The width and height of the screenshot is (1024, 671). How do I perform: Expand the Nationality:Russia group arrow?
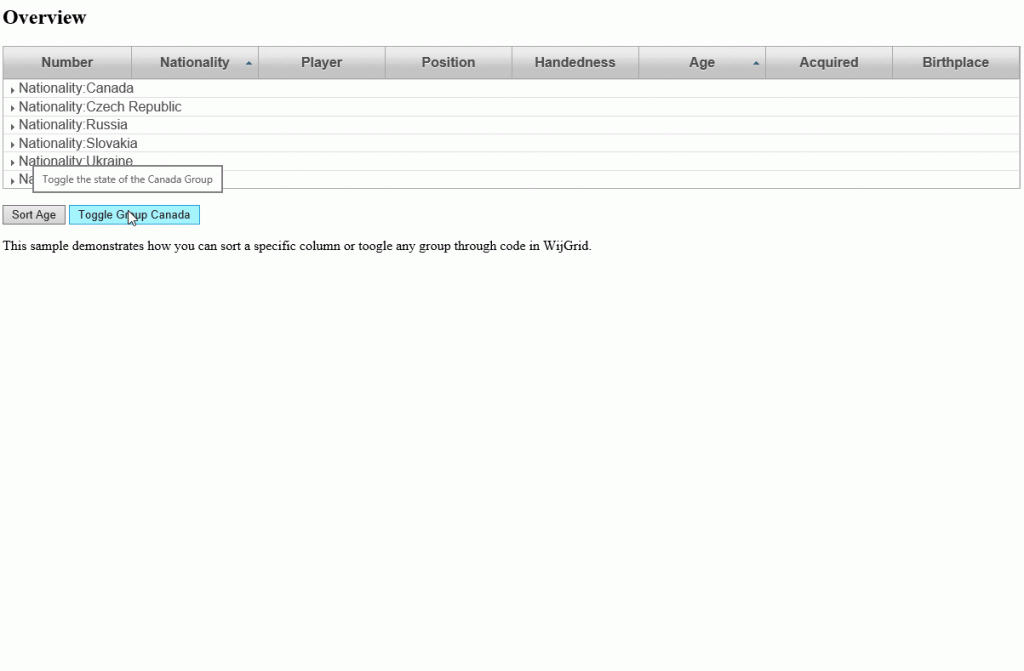click(12, 127)
